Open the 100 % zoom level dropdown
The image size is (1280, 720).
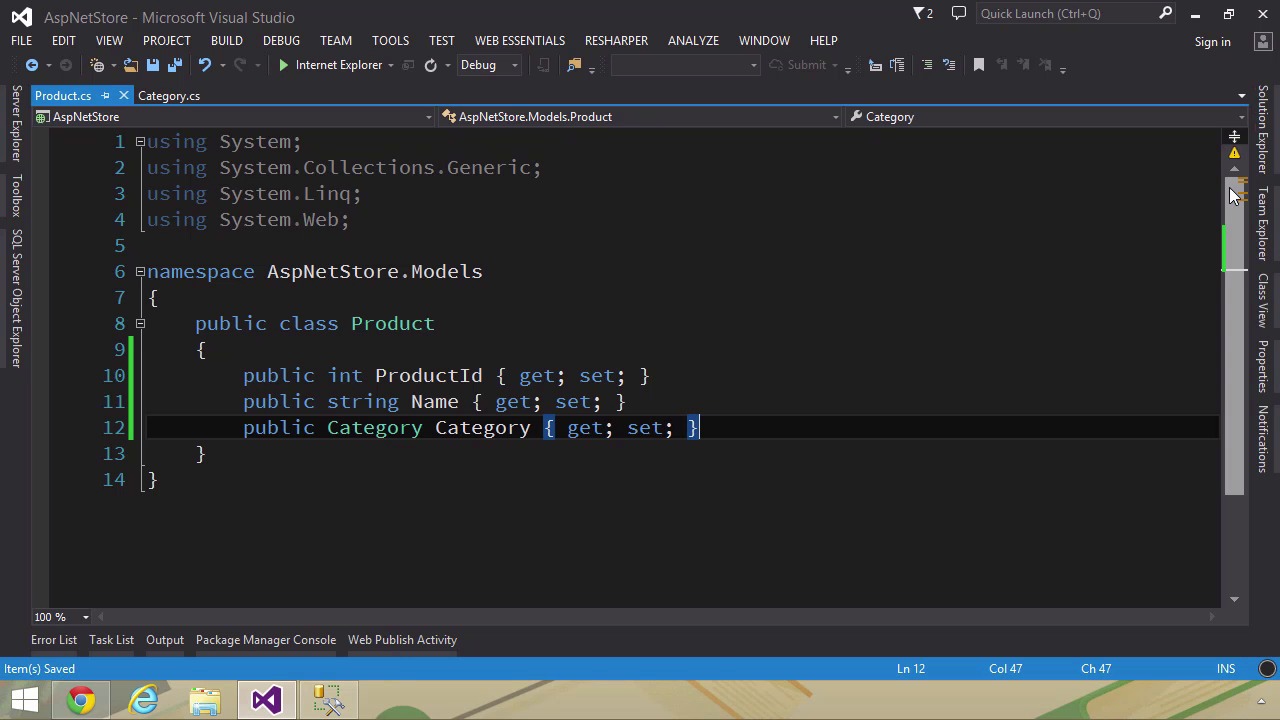85,617
